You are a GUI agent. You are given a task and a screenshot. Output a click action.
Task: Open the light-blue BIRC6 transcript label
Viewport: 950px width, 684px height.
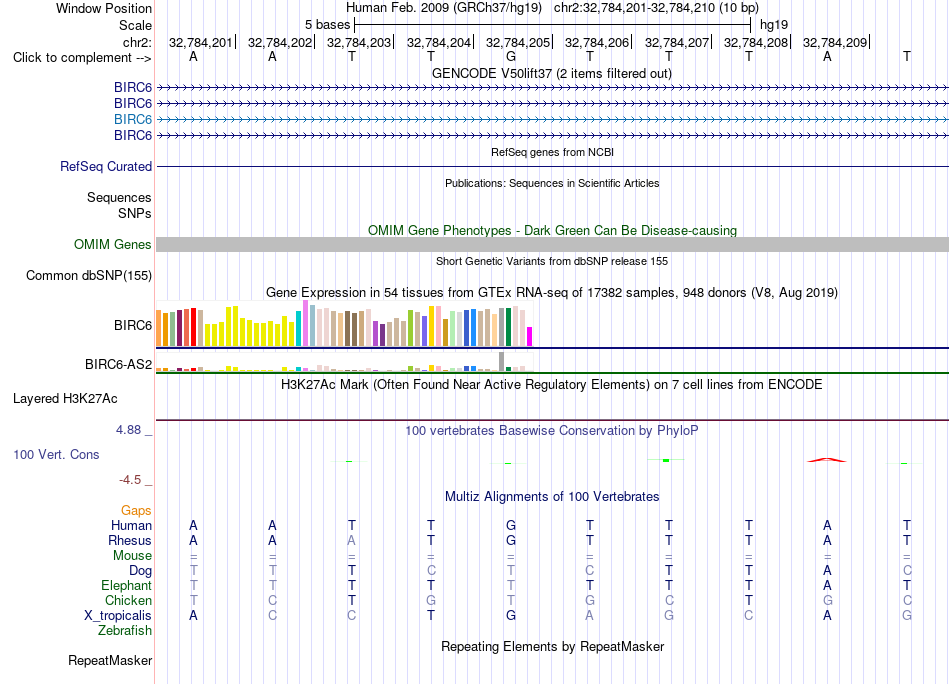(x=133, y=119)
